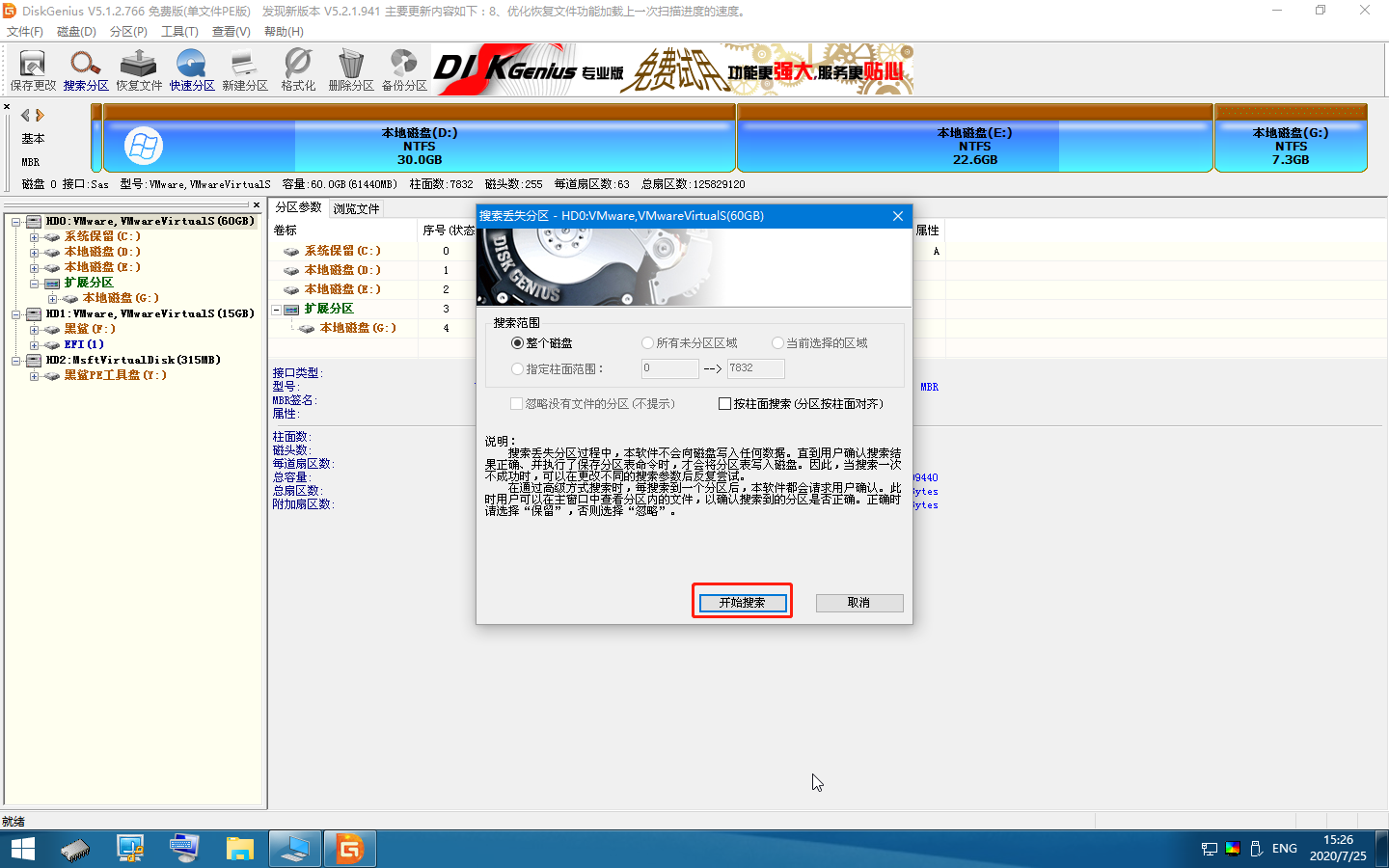Open the 帮助(H) menu
Screen dimensions: 1389x868
tap(284, 32)
